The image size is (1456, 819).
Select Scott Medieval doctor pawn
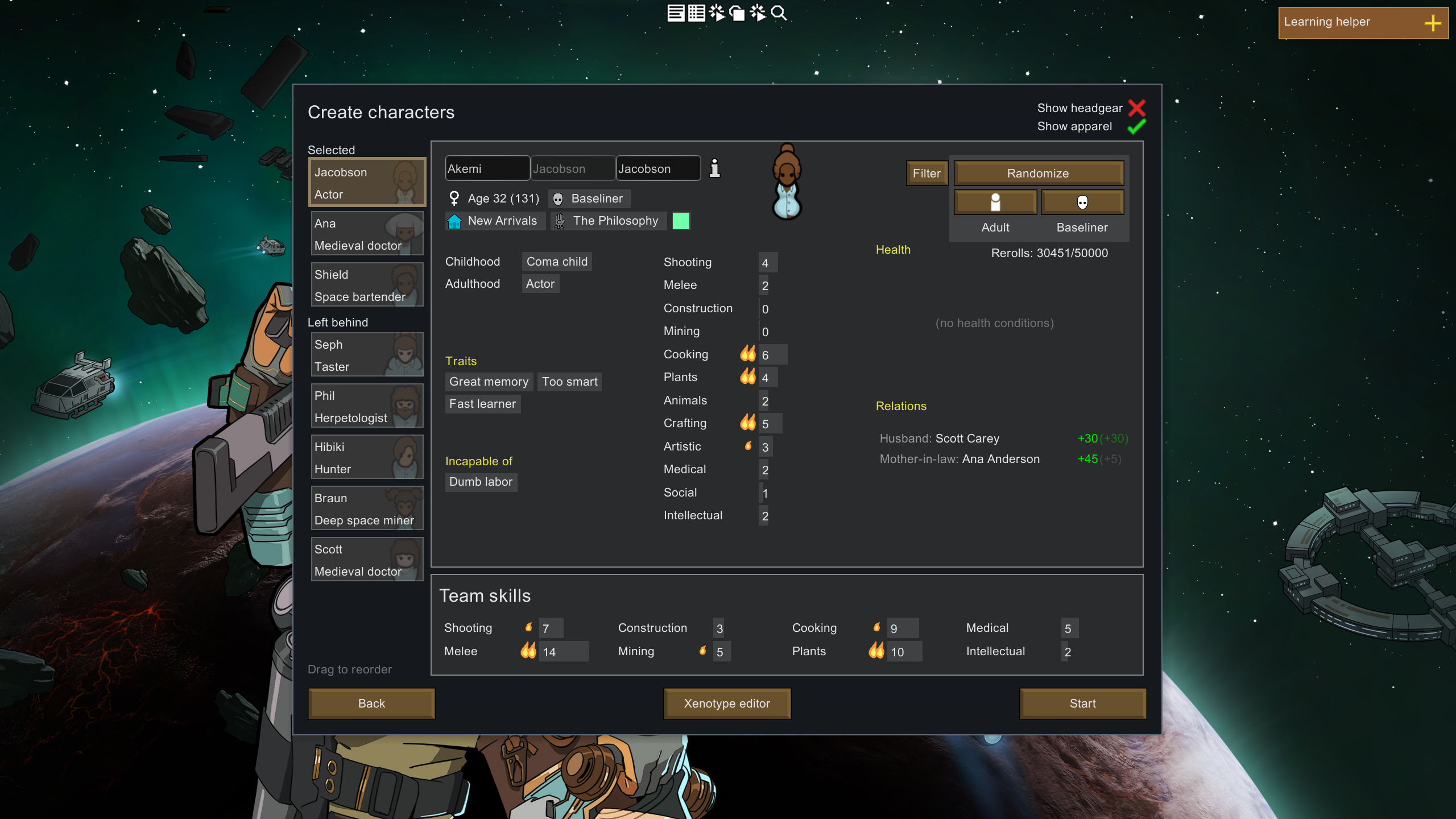(367, 560)
